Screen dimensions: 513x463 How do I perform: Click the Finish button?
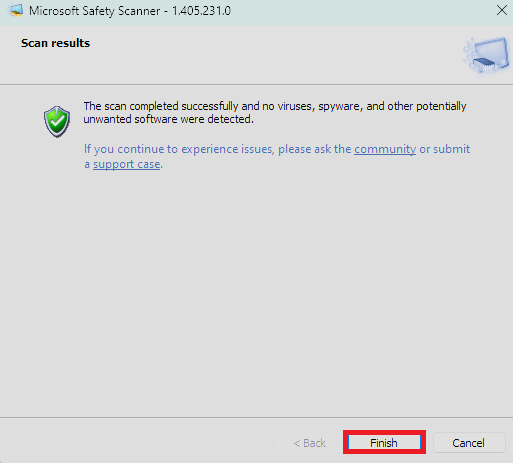point(384,443)
